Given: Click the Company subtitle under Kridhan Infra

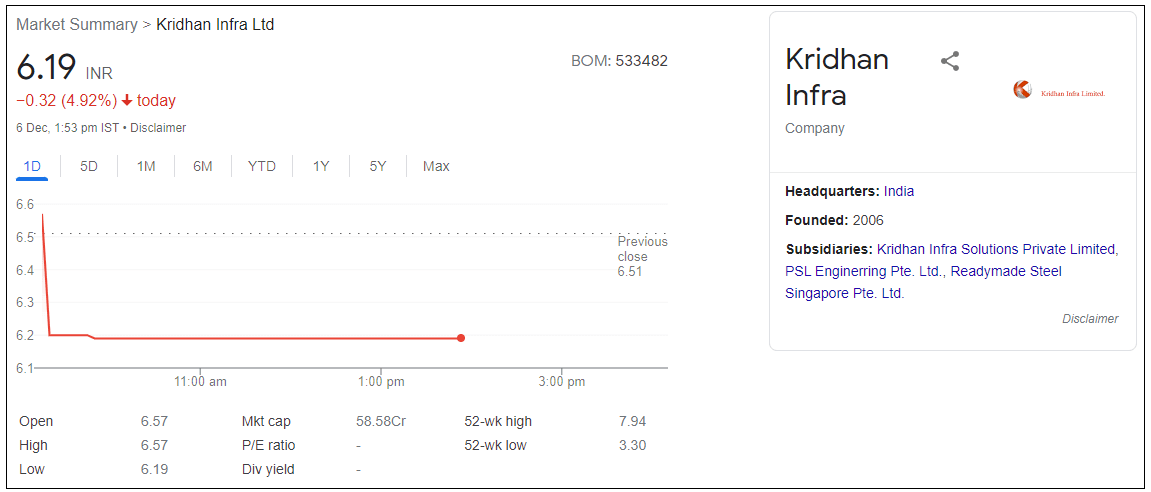Looking at the screenshot, I should point(815,129).
